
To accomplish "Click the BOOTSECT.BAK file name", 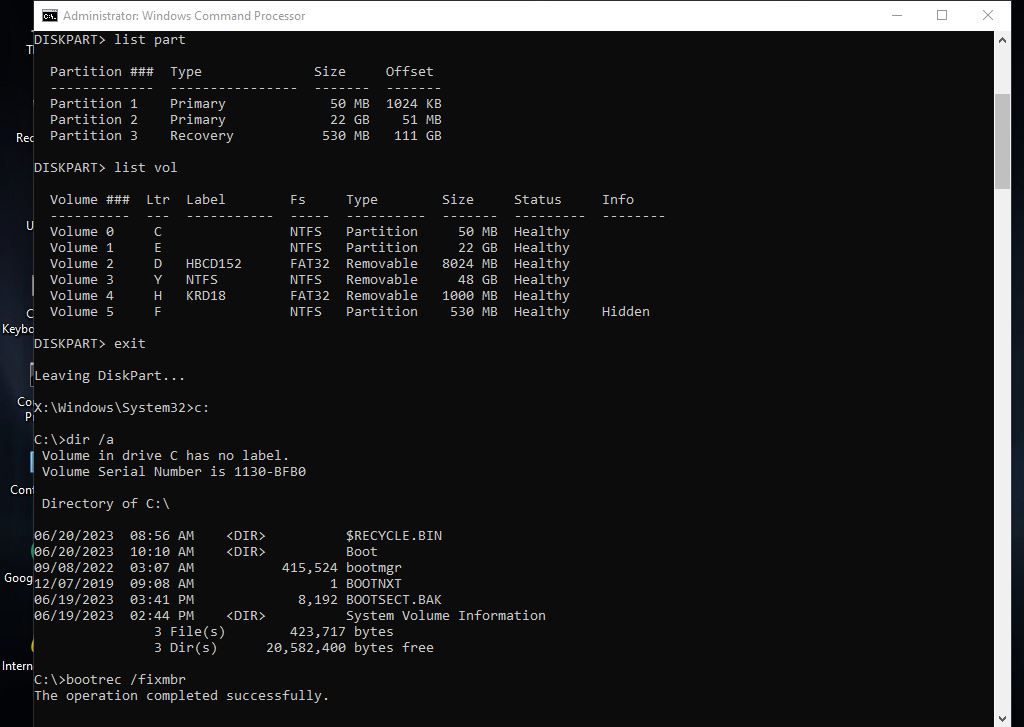I will coord(393,599).
